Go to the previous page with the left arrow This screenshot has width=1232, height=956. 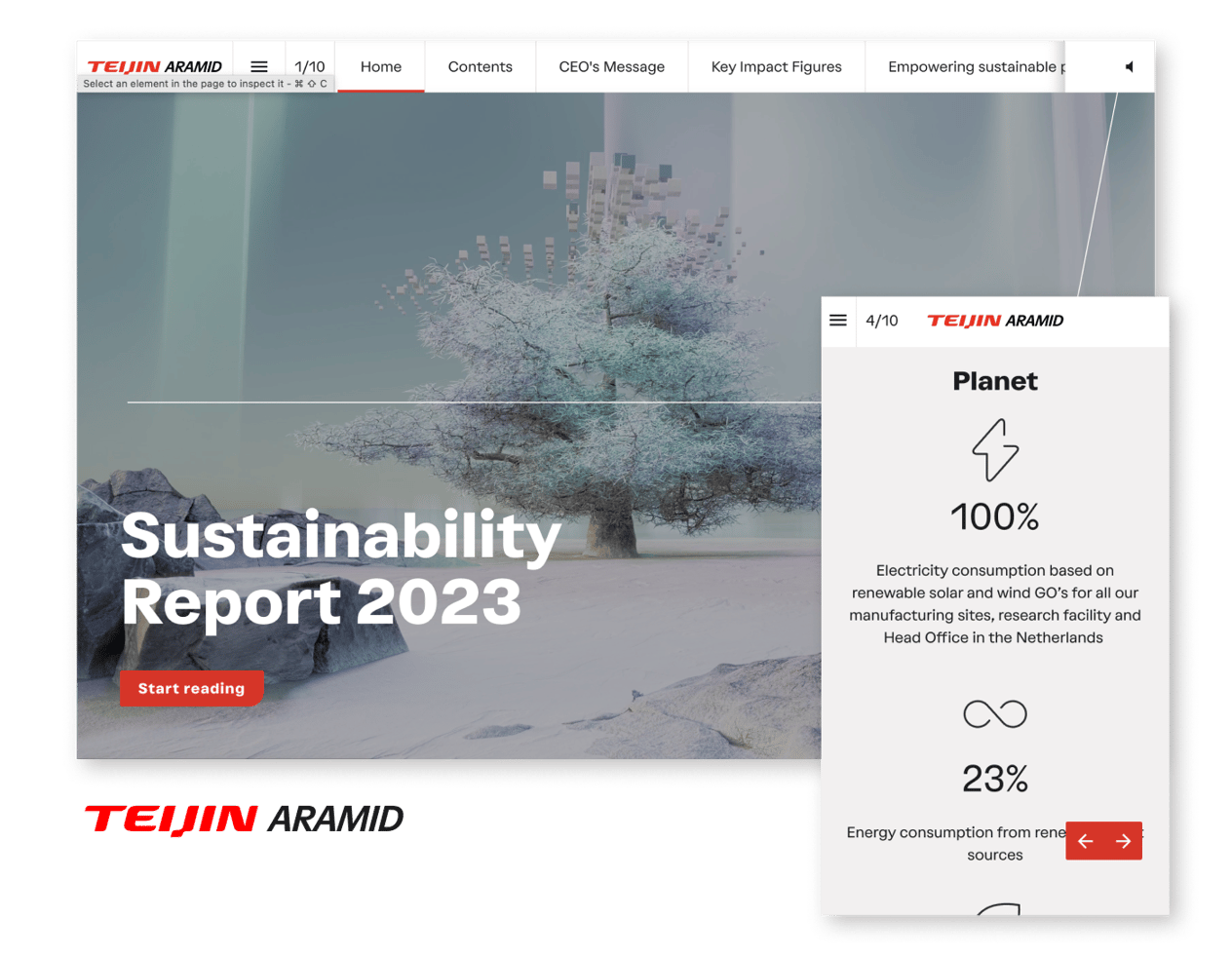pos(1086,841)
